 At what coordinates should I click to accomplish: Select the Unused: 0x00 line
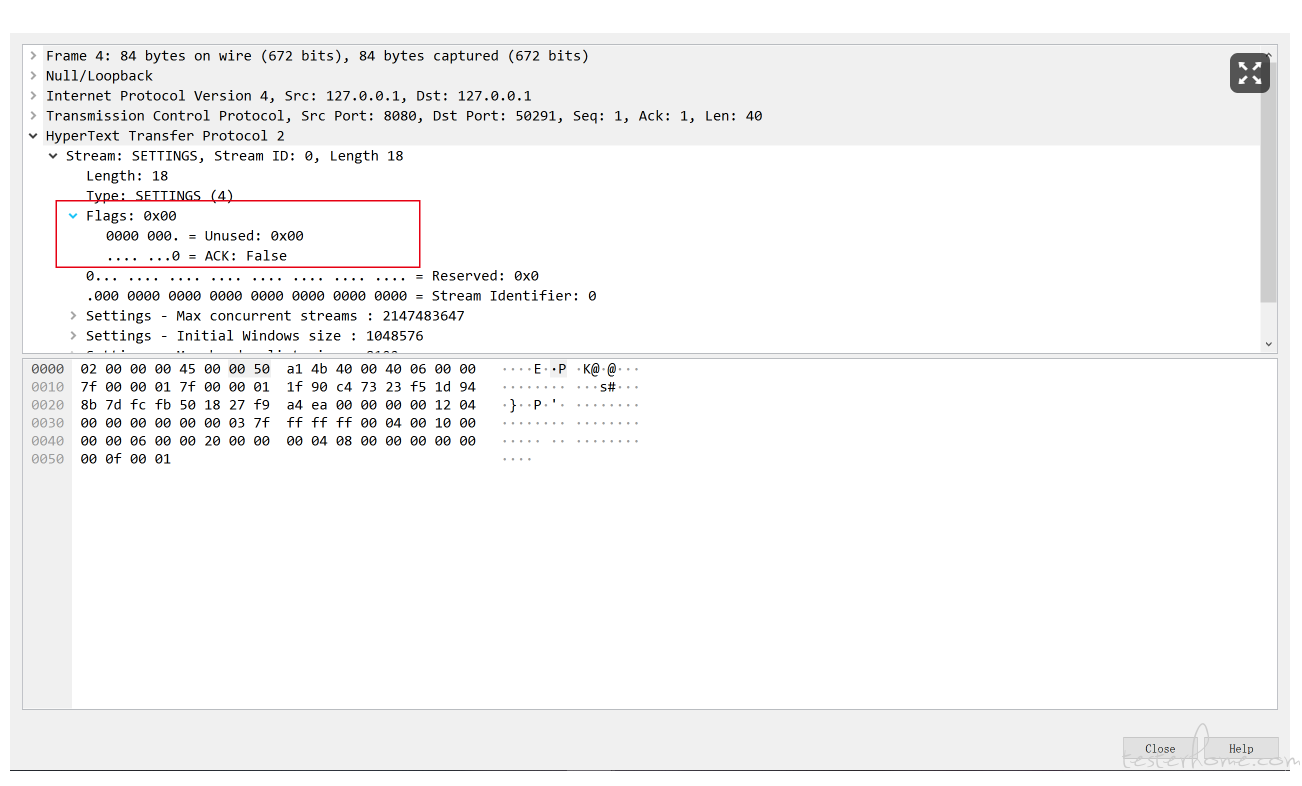coord(204,236)
